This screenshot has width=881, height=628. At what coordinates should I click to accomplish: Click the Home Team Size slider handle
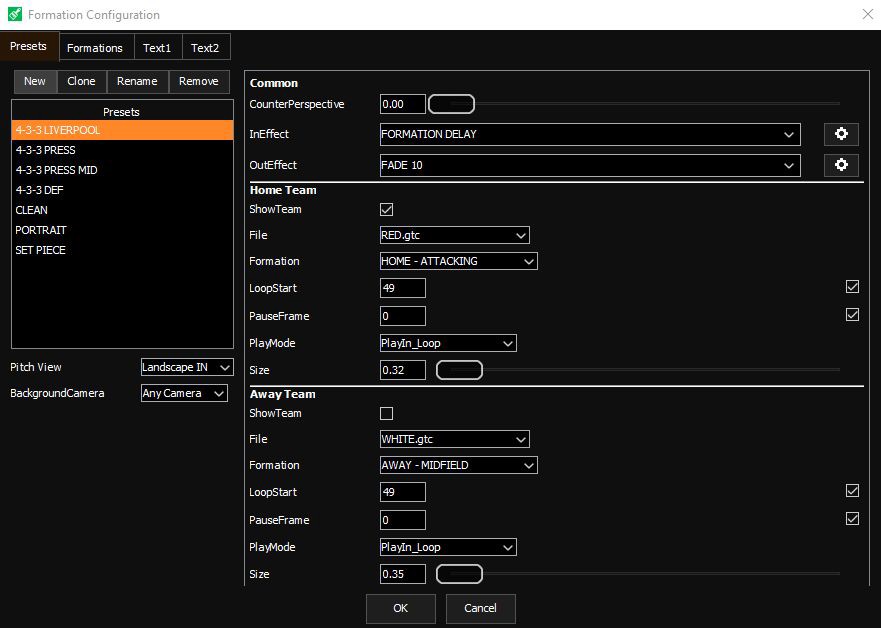point(459,370)
